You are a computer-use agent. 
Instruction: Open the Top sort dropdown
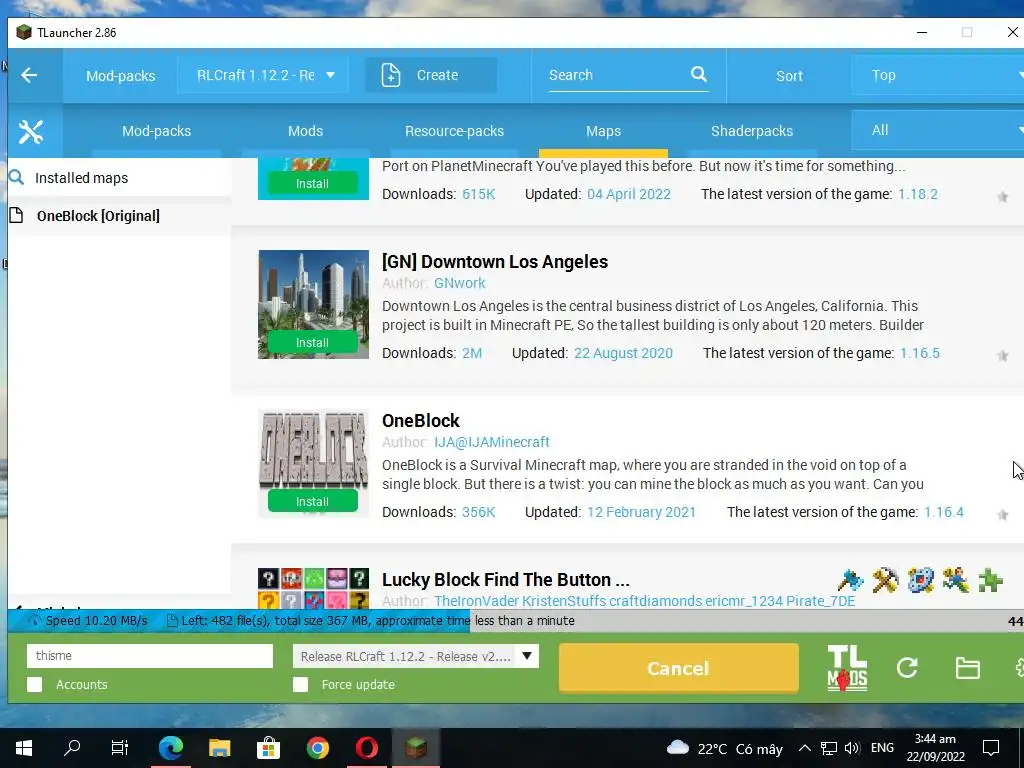pyautogui.click(x=938, y=75)
